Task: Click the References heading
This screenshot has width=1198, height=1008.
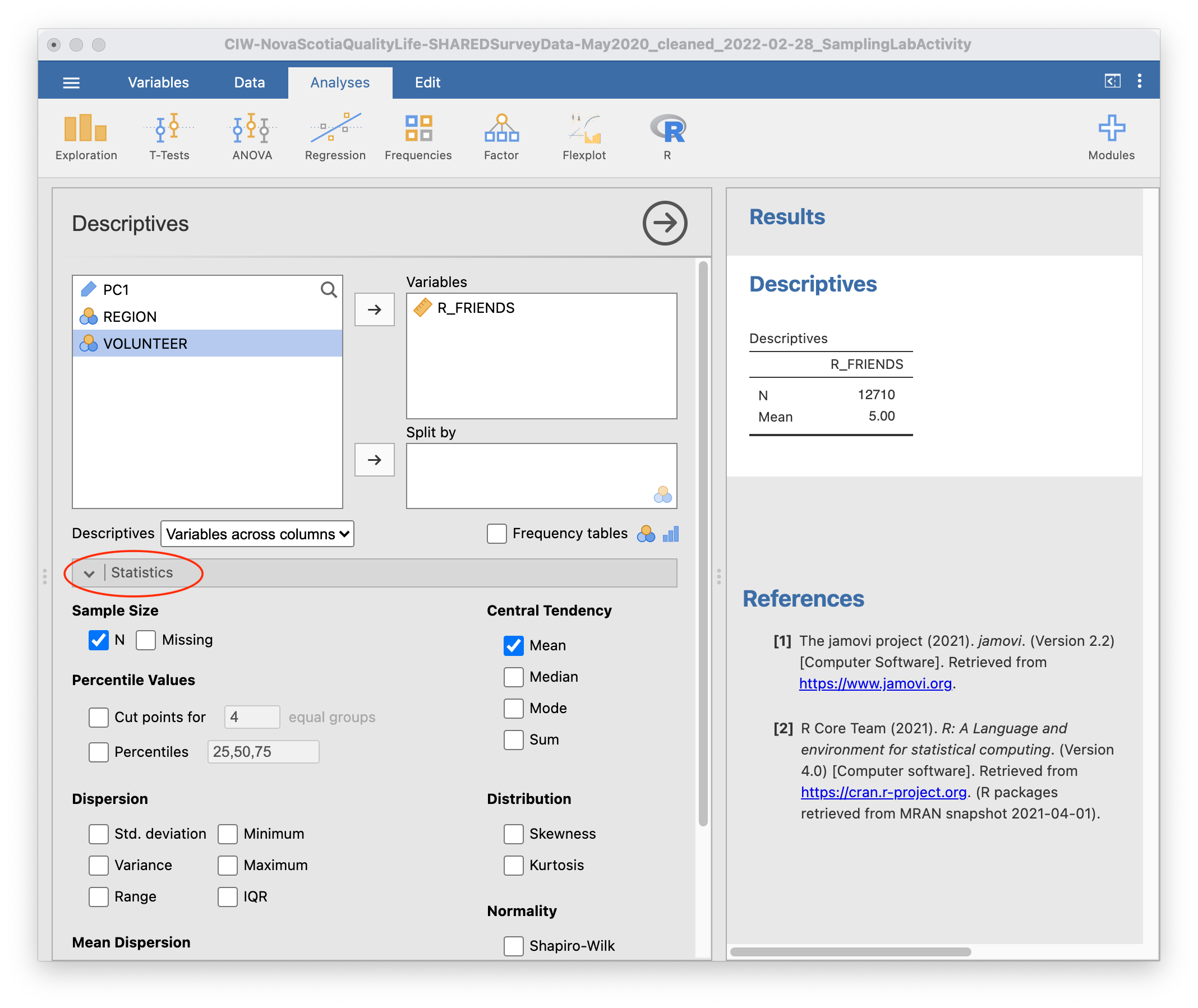Action: point(803,599)
